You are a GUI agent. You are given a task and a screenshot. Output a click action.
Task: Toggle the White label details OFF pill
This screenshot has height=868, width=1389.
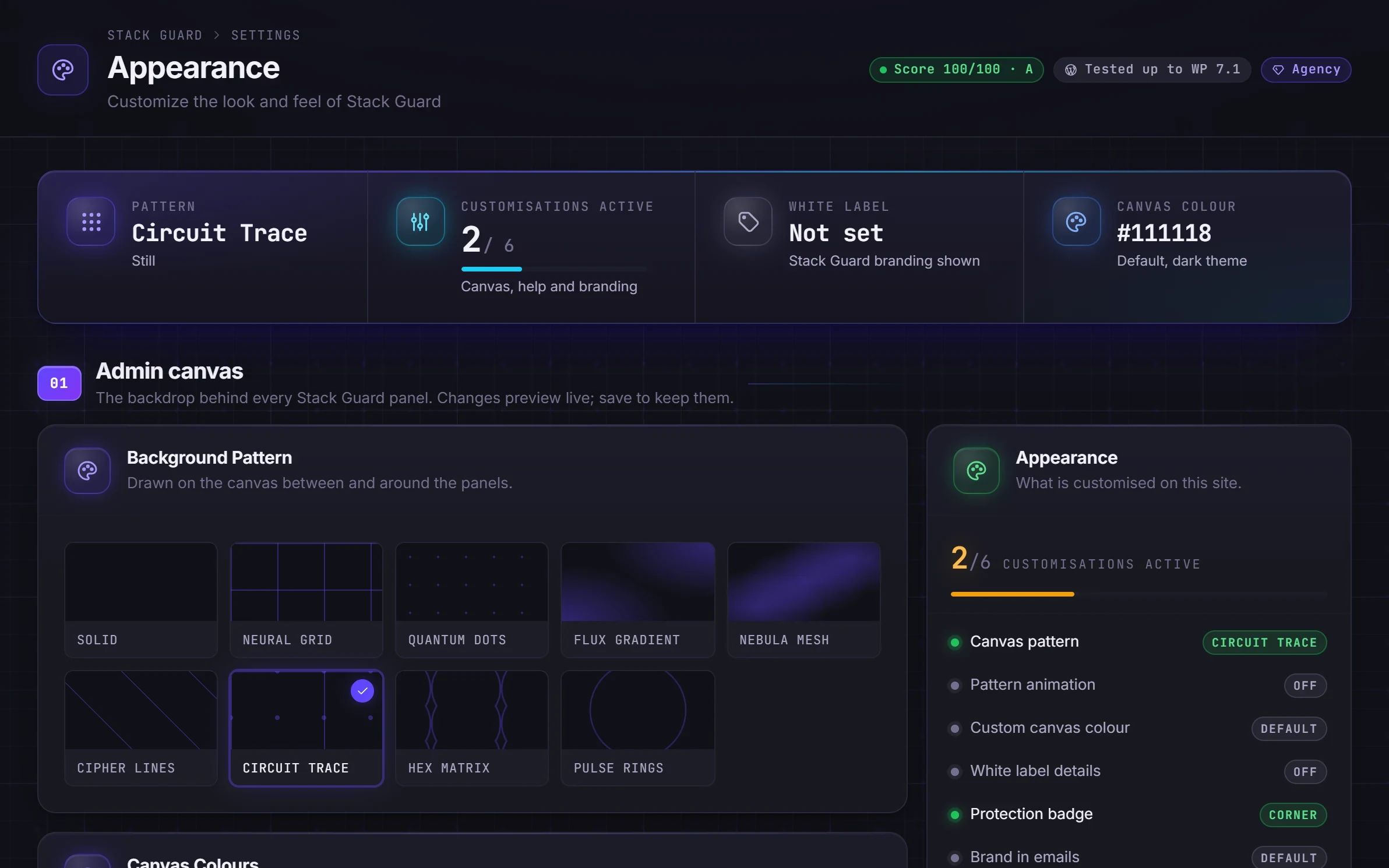click(x=1305, y=772)
